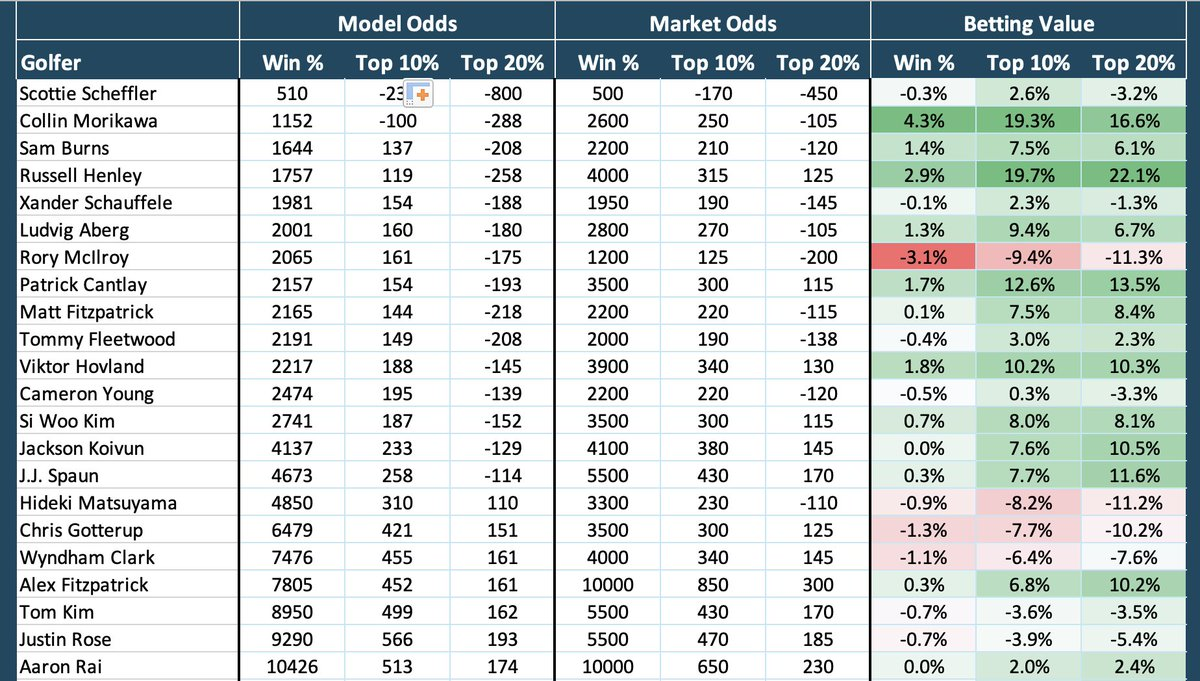Select Chris Gotterup's -10.2% cell
The image size is (1200, 681).
pos(1133,530)
